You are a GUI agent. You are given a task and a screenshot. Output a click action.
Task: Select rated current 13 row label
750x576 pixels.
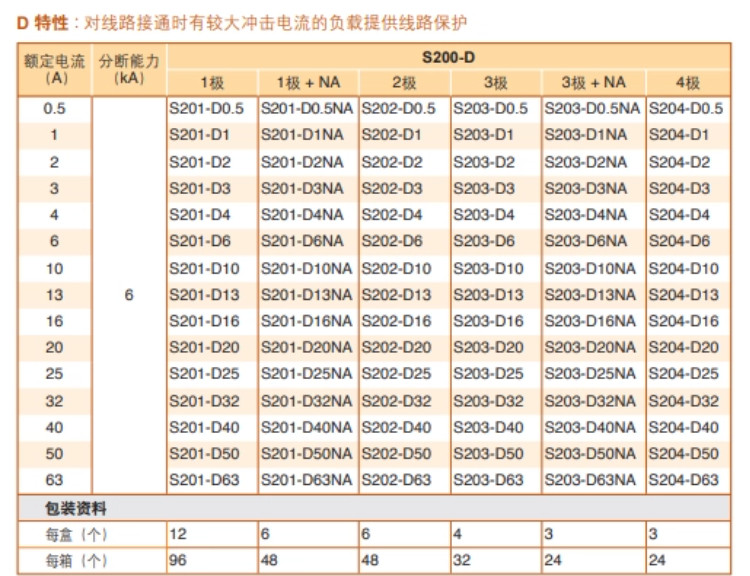[55, 295]
